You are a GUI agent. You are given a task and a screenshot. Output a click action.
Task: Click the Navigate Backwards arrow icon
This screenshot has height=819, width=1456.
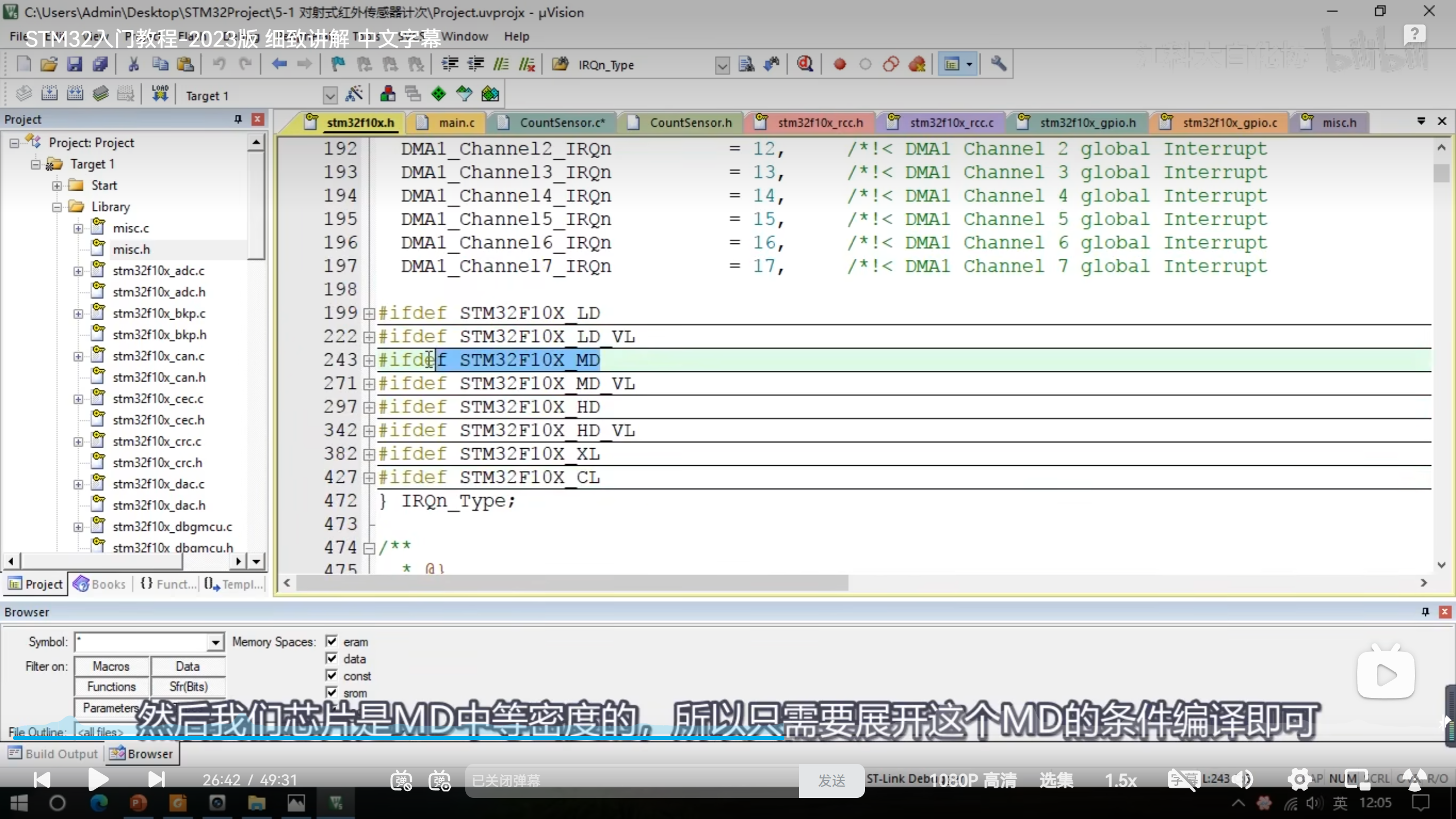point(279,64)
